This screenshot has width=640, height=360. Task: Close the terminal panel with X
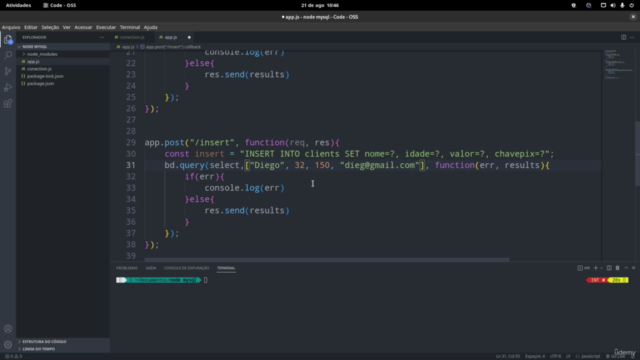pyautogui.click(x=633, y=268)
